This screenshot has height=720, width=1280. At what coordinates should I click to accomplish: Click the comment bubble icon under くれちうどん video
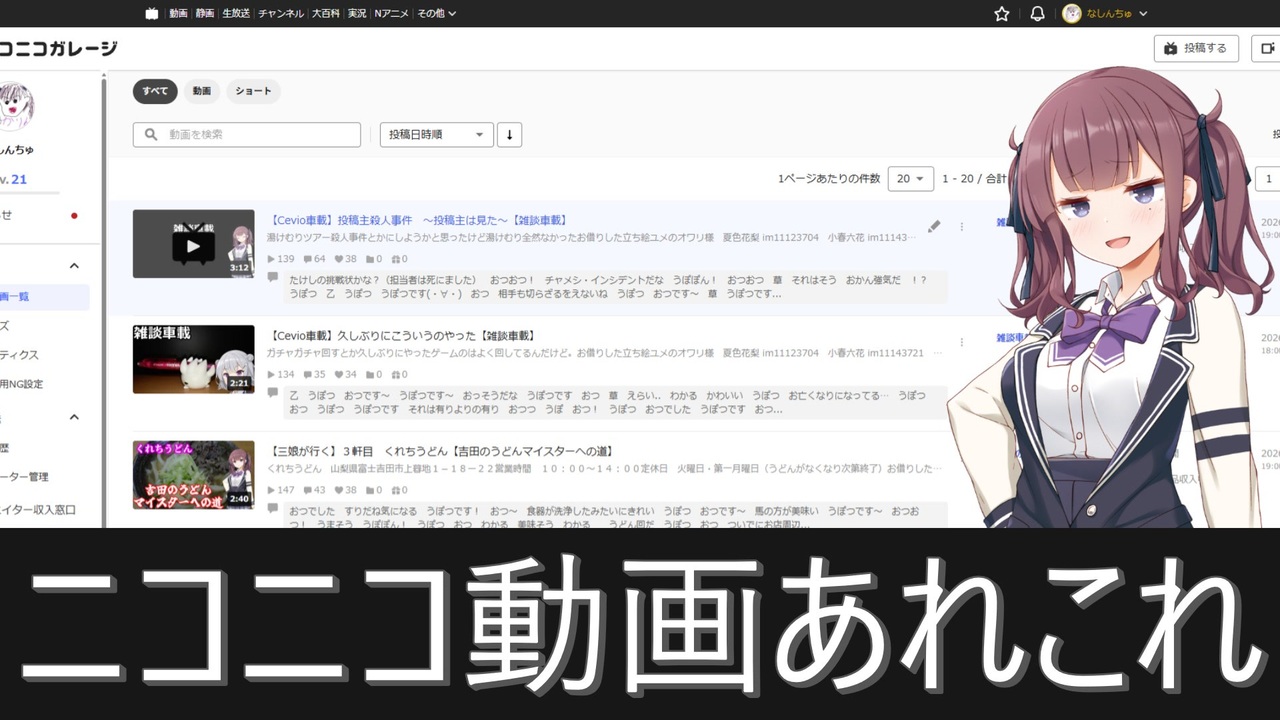click(273, 508)
